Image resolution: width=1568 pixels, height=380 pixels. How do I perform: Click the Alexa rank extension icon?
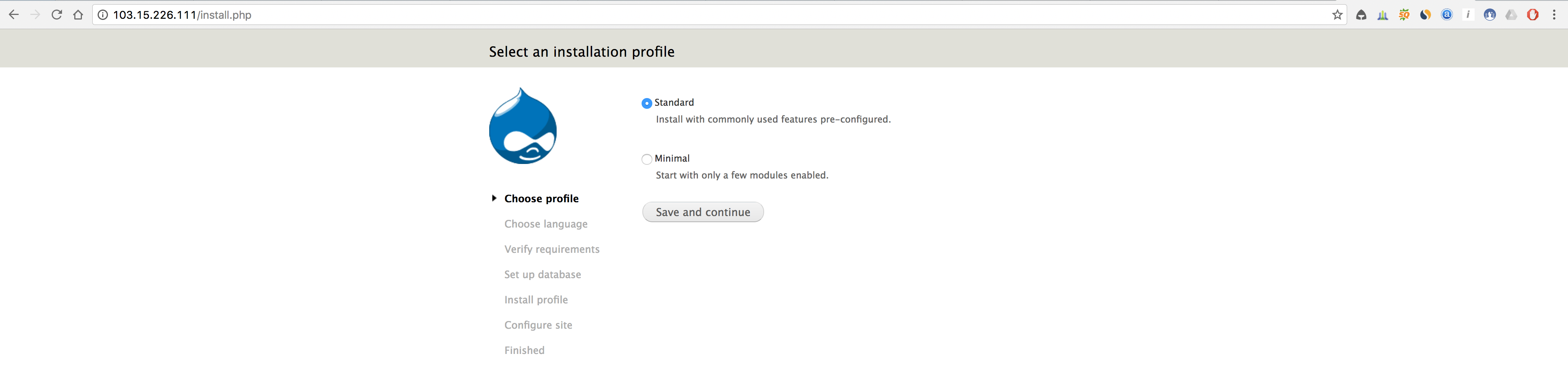pos(1447,15)
